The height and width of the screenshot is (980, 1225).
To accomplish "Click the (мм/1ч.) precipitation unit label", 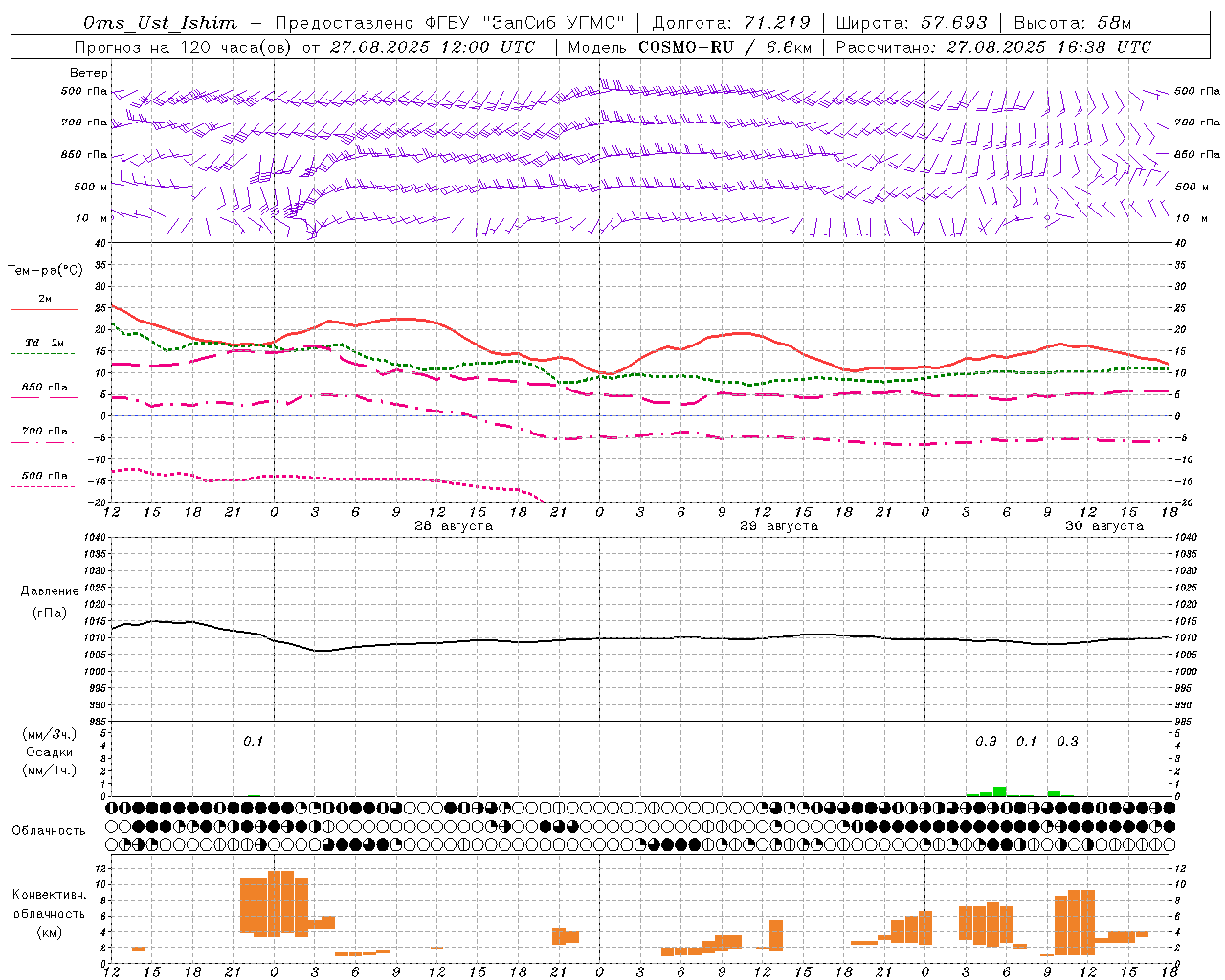I will pyautogui.click(x=50, y=770).
